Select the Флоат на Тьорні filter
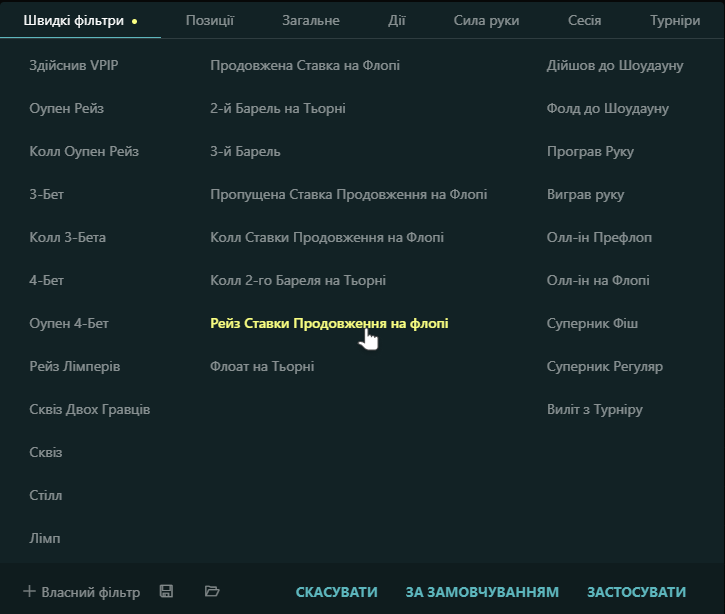Screen dimensions: 725x614 pyautogui.click(x=262, y=366)
